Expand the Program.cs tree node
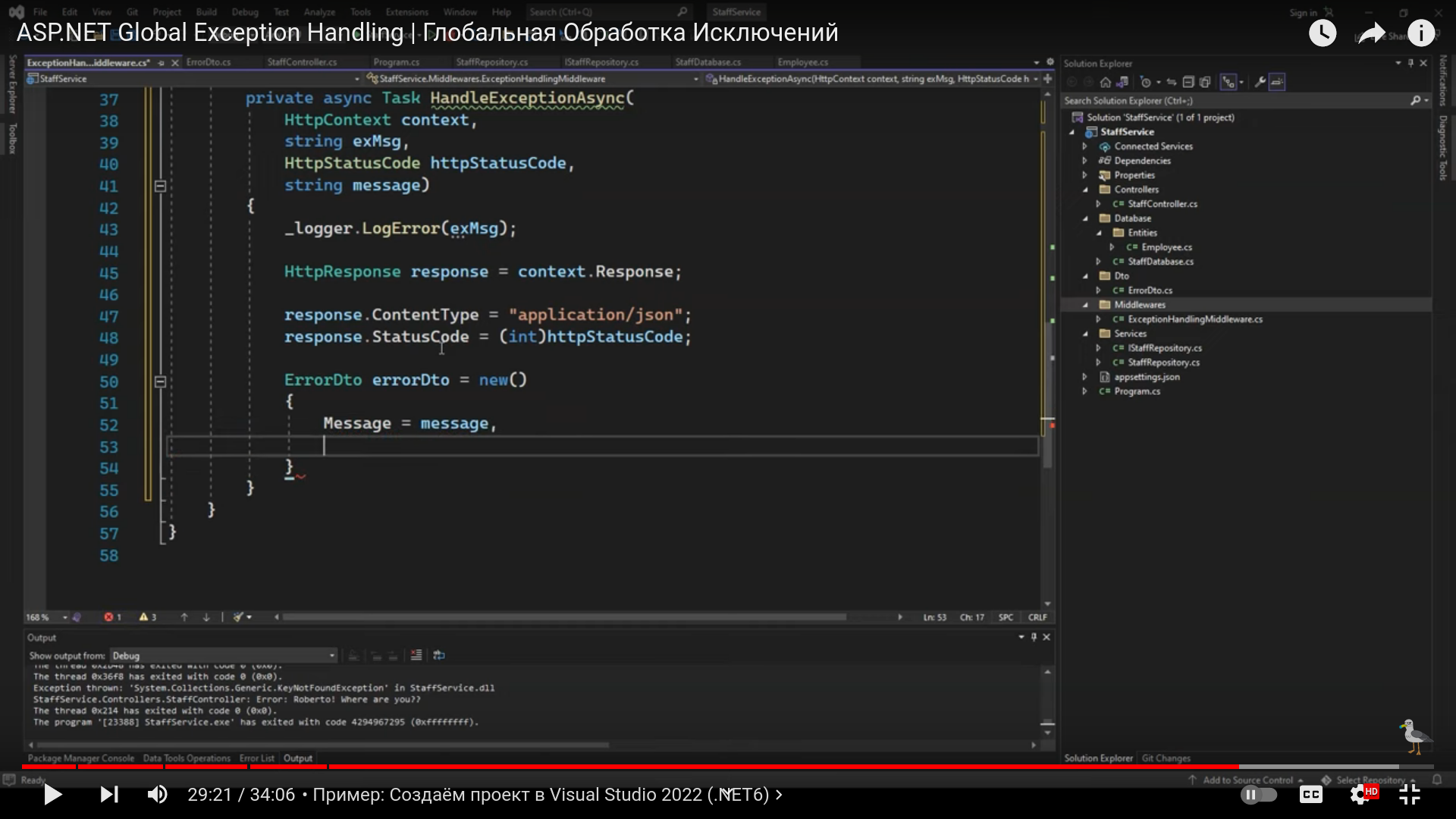The height and width of the screenshot is (819, 1456). pos(1085,391)
